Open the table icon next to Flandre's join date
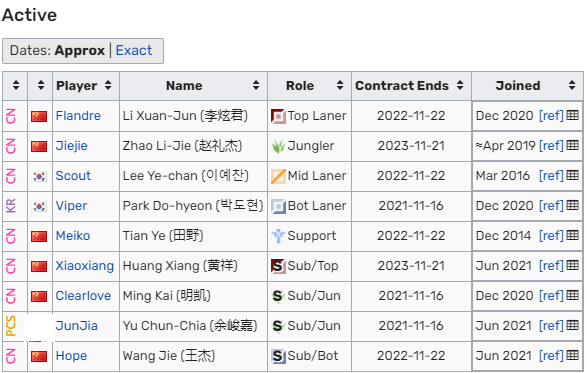This screenshot has height=373, width=587. [572, 115]
